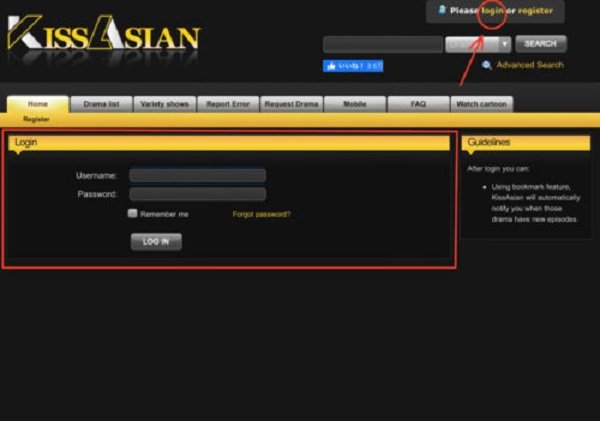Screen dimensions: 600x421
Task: Open Advanced Search link
Action: click(x=530, y=65)
